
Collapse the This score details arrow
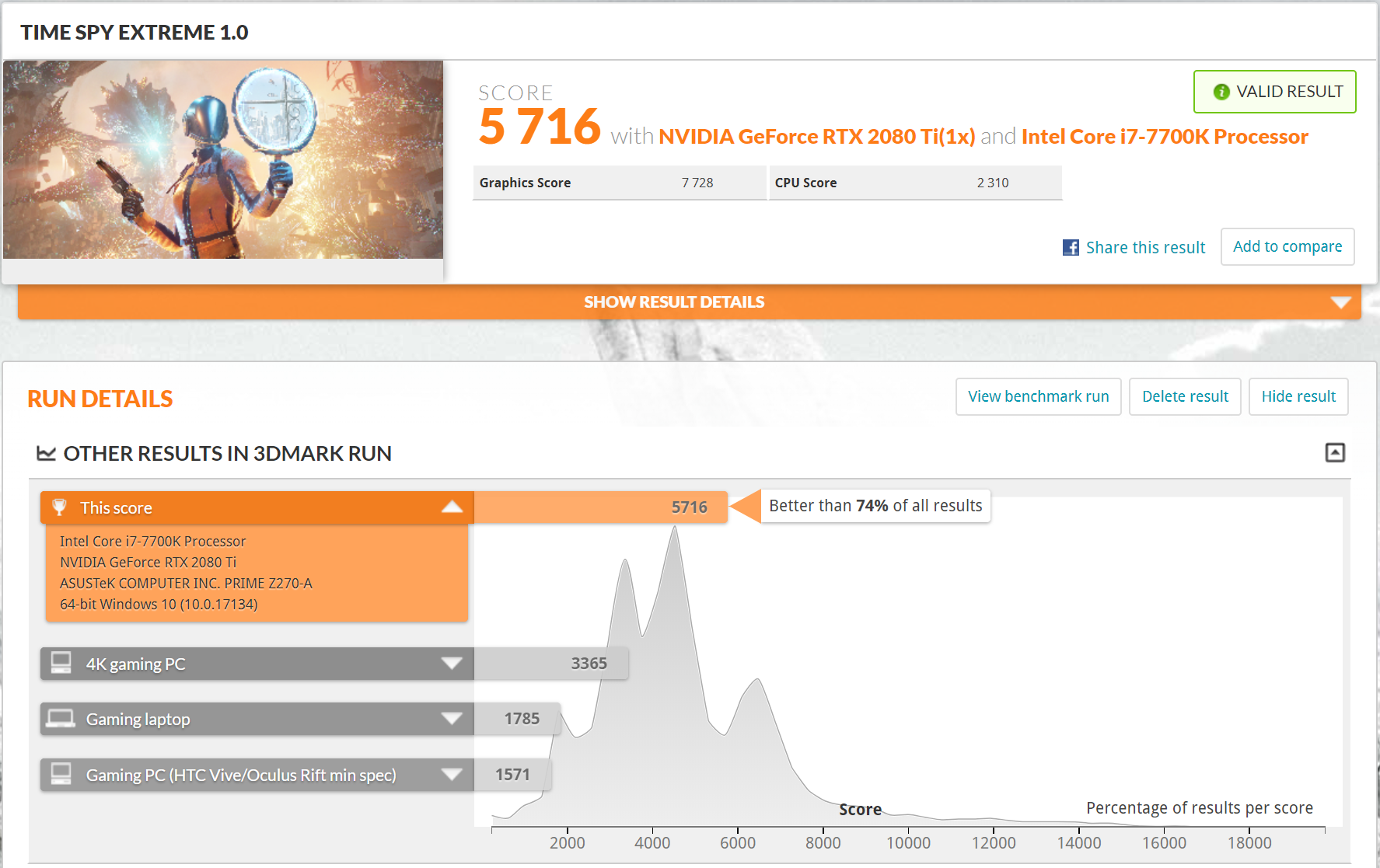[452, 507]
